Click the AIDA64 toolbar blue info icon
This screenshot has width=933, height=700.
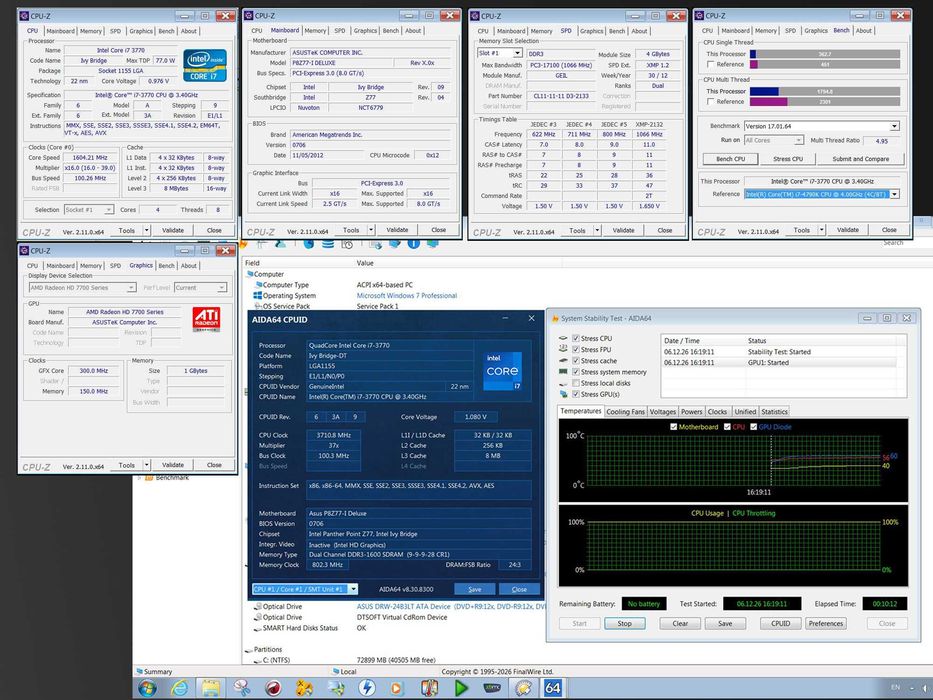click(414, 243)
